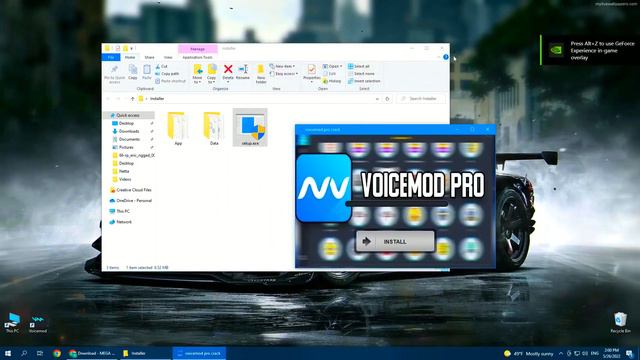This screenshot has width=640, height=360.
Task: Open the Data folder
Action: pos(214,128)
